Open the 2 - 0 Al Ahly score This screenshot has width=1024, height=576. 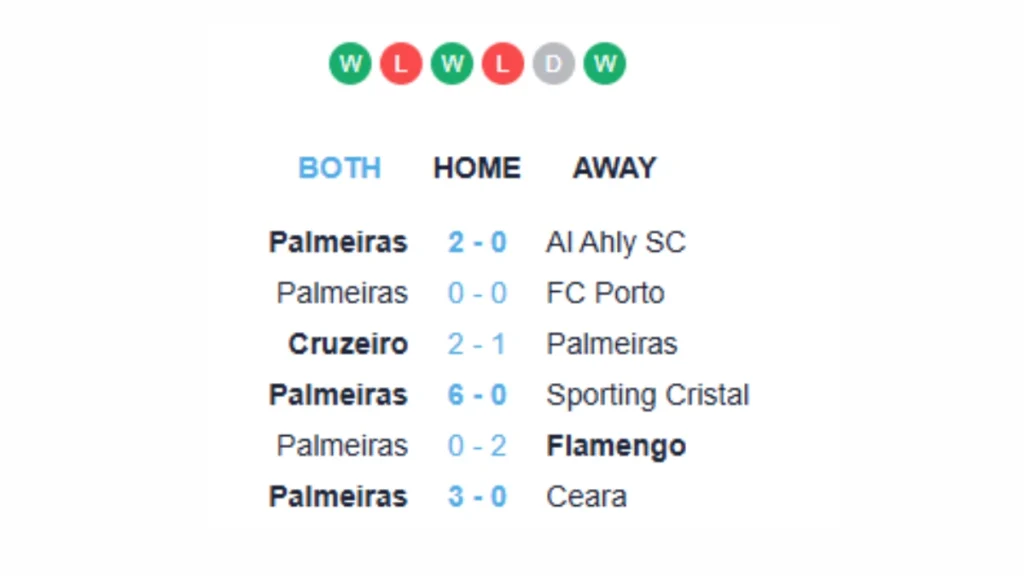(x=477, y=242)
